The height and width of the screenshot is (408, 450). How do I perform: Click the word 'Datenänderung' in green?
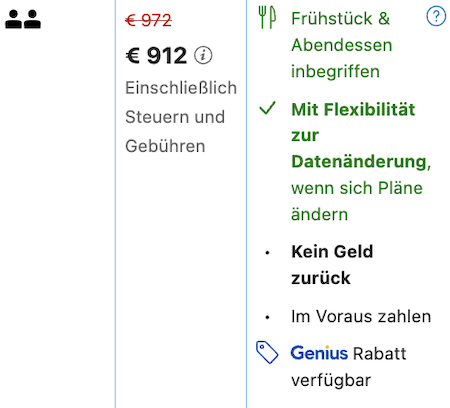(x=359, y=162)
